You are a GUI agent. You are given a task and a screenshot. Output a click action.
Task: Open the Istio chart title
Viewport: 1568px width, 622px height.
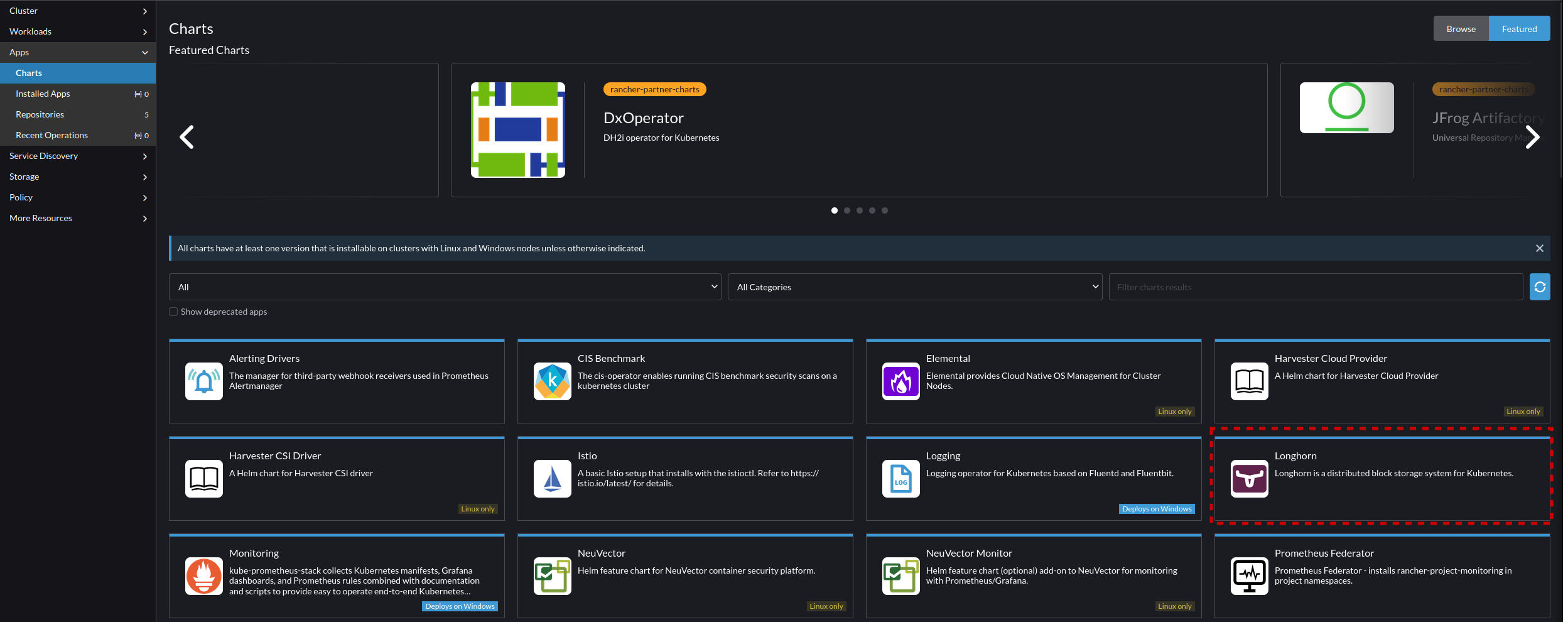pyautogui.click(x=587, y=456)
